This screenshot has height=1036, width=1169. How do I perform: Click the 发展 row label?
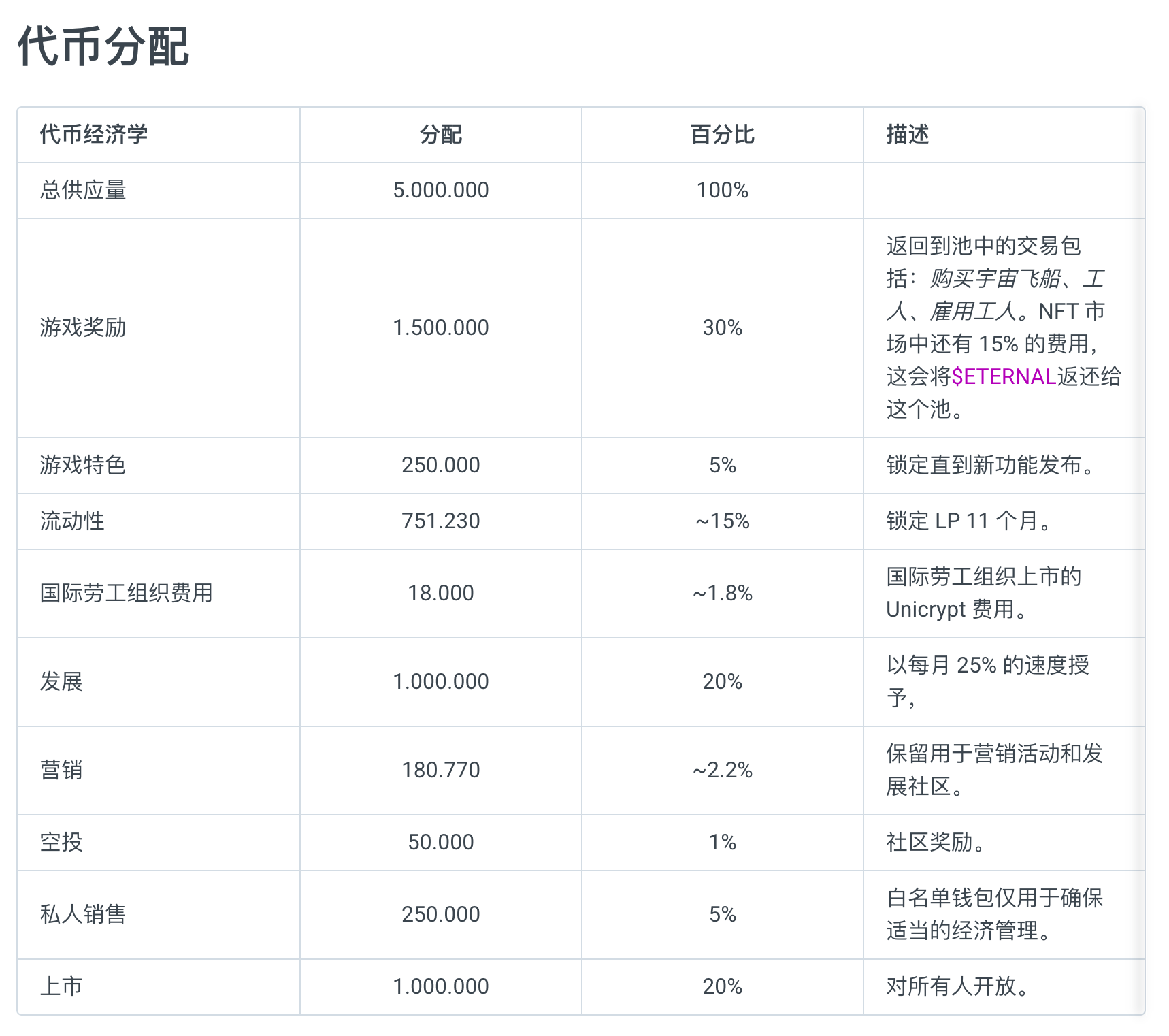[61, 681]
